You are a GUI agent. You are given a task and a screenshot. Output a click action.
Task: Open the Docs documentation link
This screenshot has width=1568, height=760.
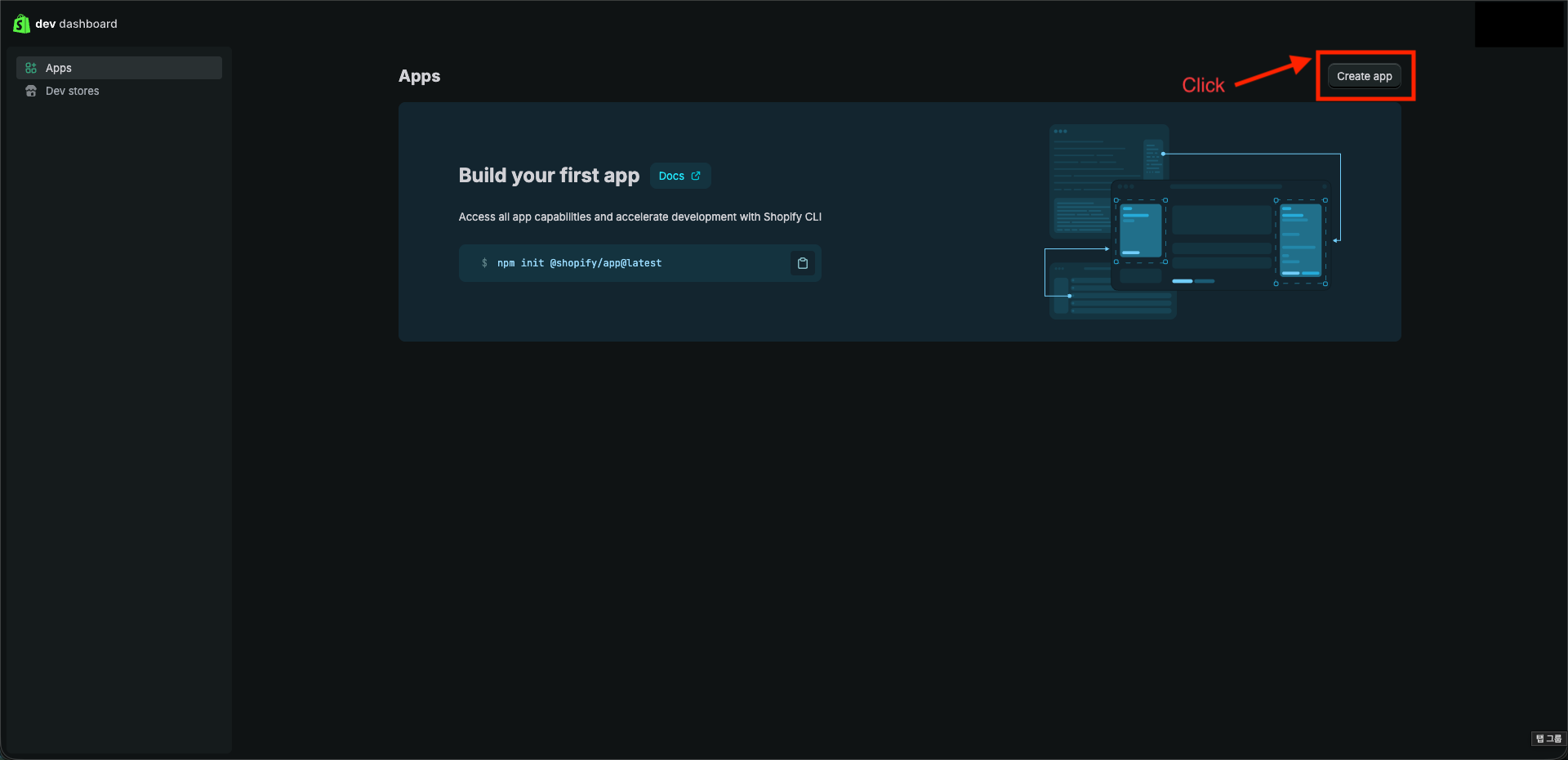[679, 176]
